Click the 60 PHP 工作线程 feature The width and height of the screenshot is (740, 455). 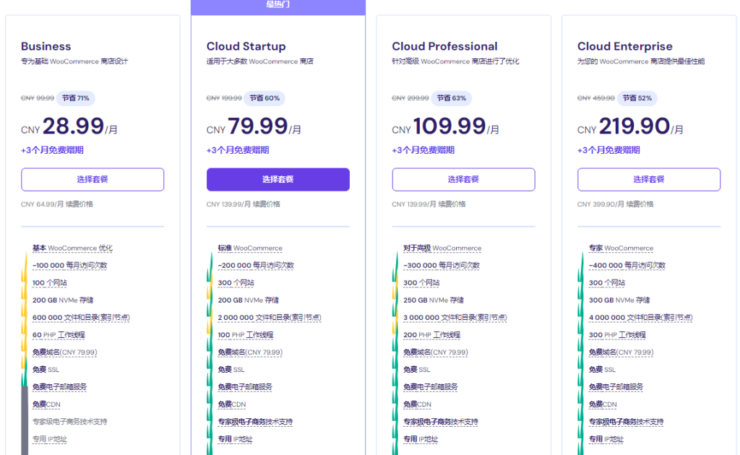pos(59,335)
